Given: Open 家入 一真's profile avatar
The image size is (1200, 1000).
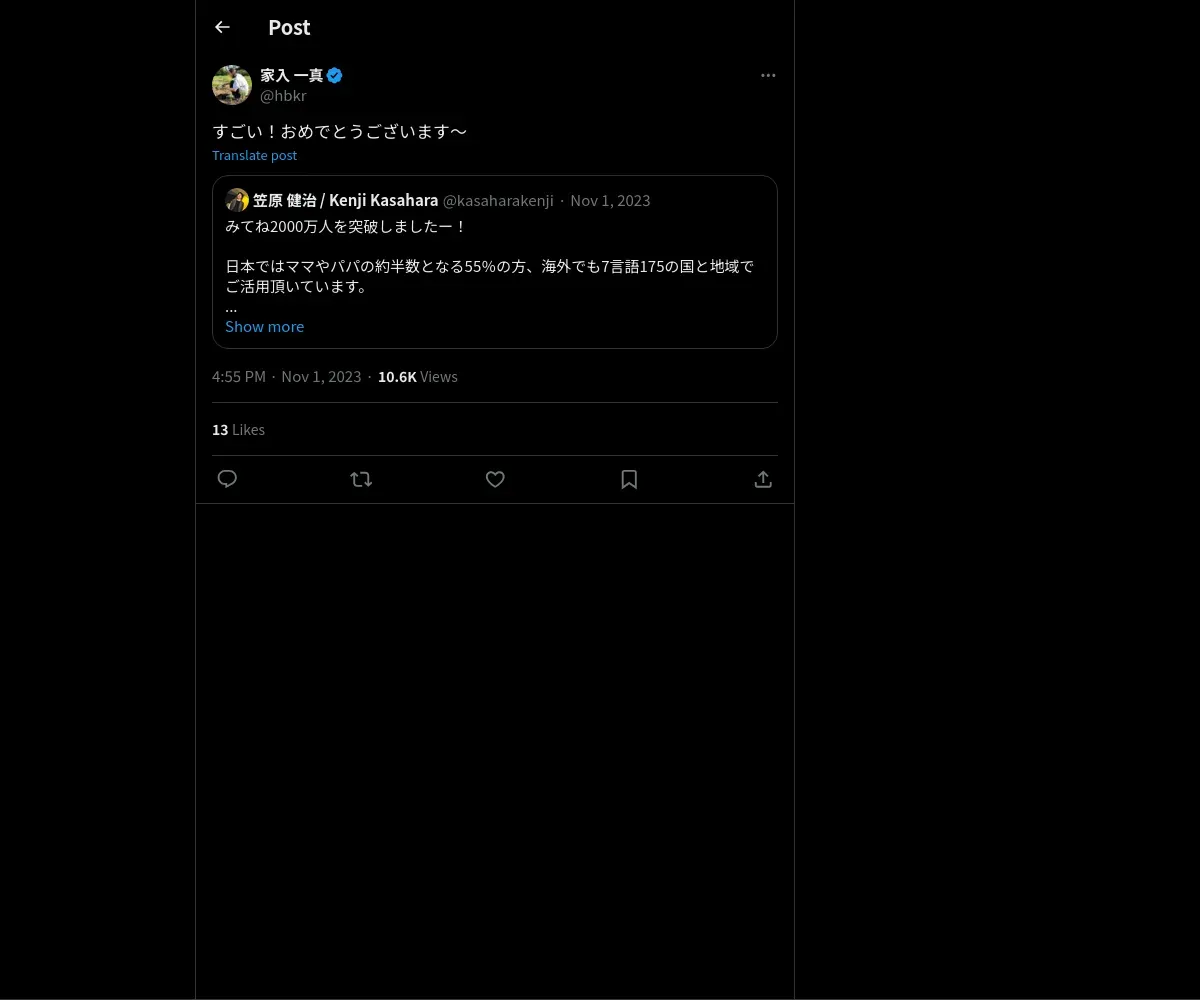Looking at the screenshot, I should coord(232,85).
